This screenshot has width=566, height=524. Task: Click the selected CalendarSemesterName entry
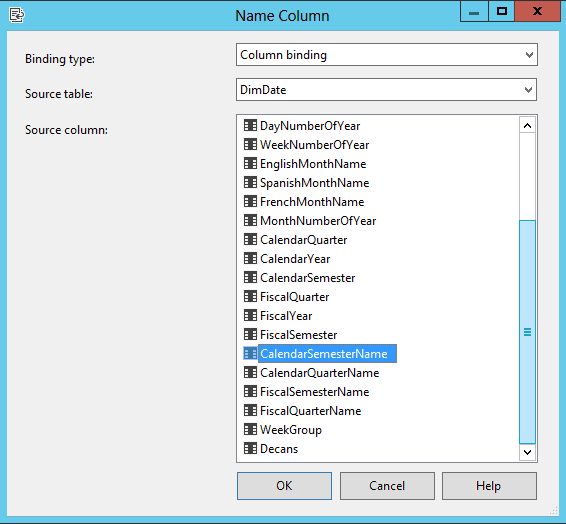click(327, 354)
